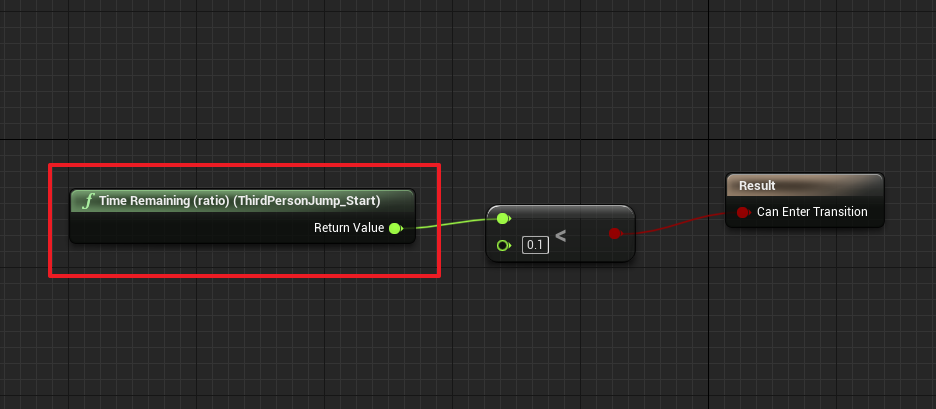Click the 0.1 value field
The width and height of the screenshot is (936, 409).
(x=535, y=245)
